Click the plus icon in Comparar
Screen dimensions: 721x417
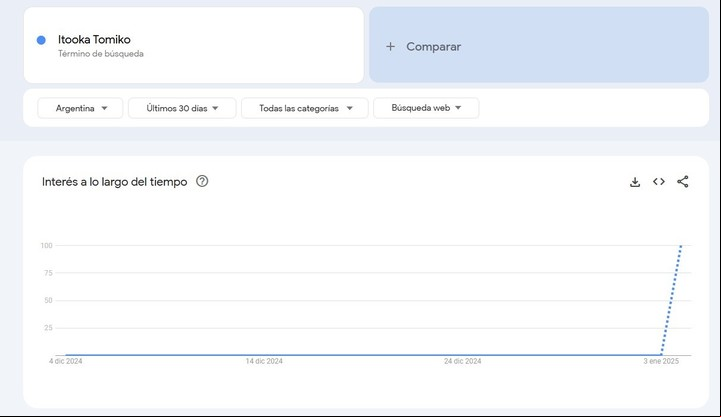click(x=390, y=46)
